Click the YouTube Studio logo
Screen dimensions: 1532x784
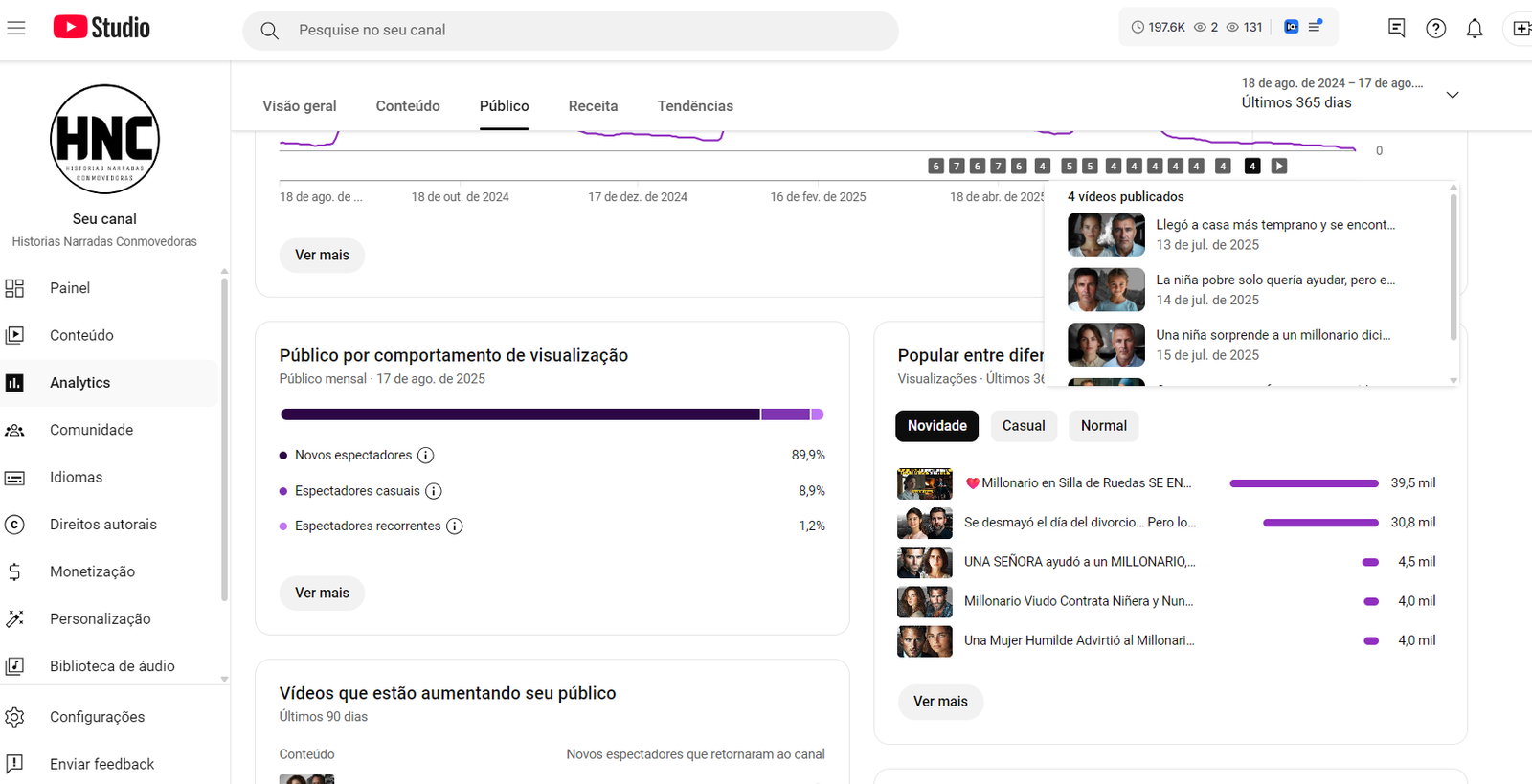point(101,28)
